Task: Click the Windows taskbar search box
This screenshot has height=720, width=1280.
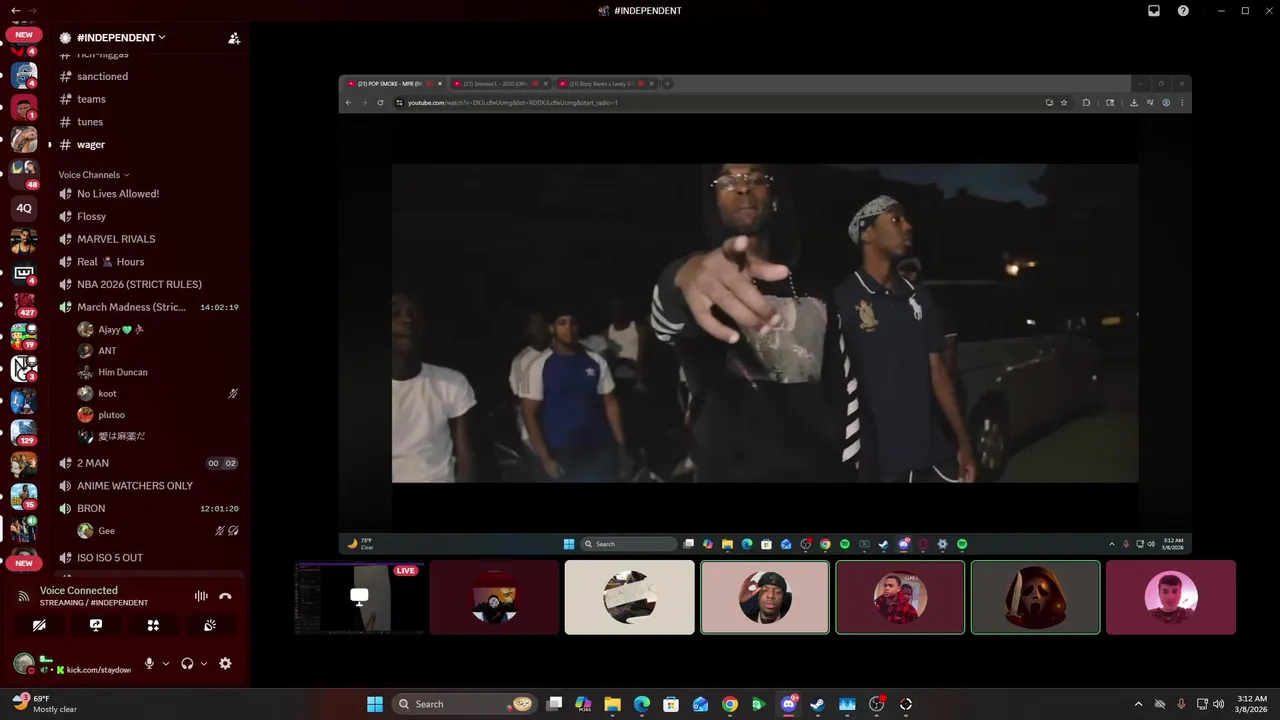Action: (464, 704)
